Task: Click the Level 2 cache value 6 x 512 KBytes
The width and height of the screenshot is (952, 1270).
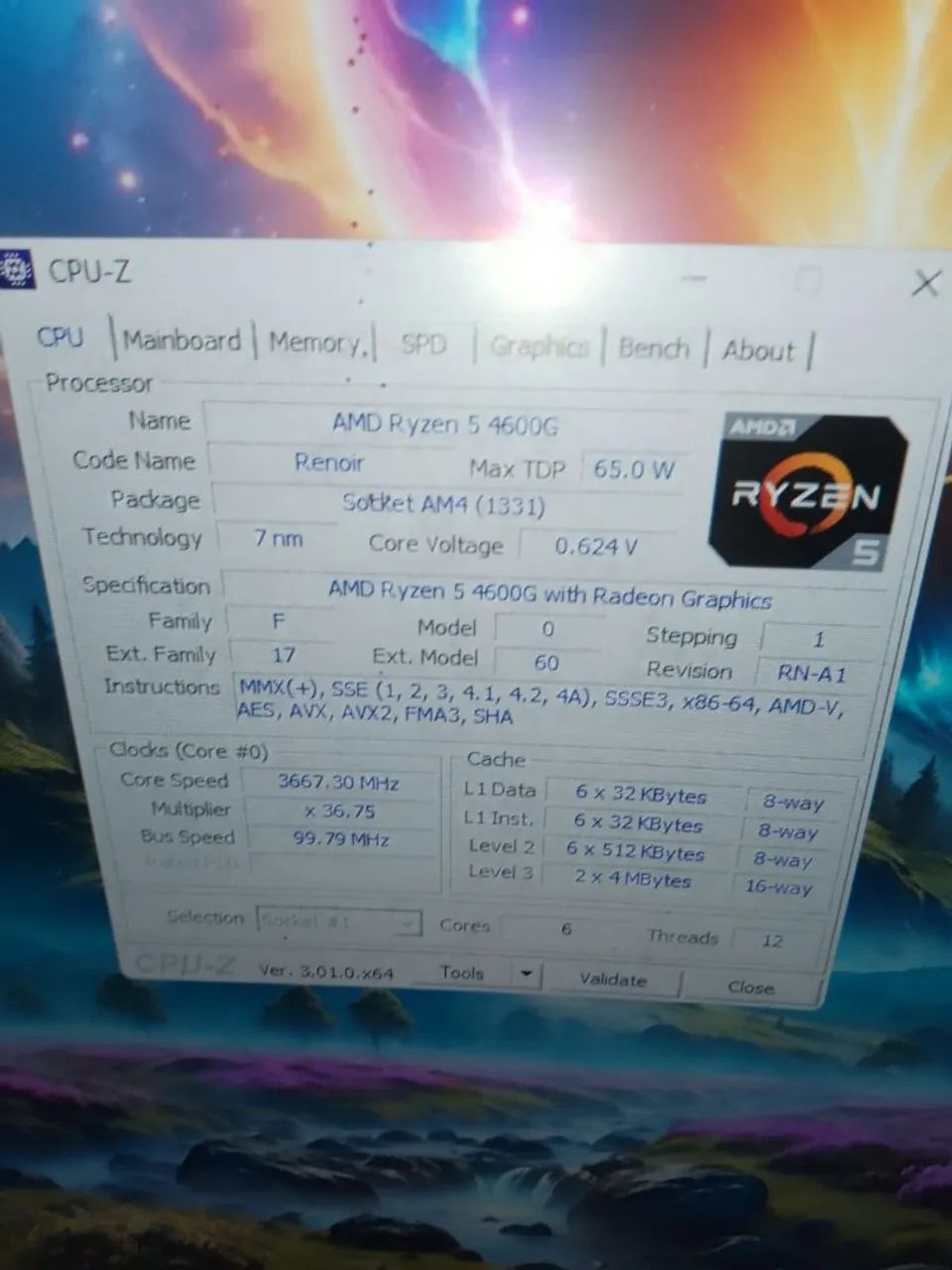Action: click(637, 852)
